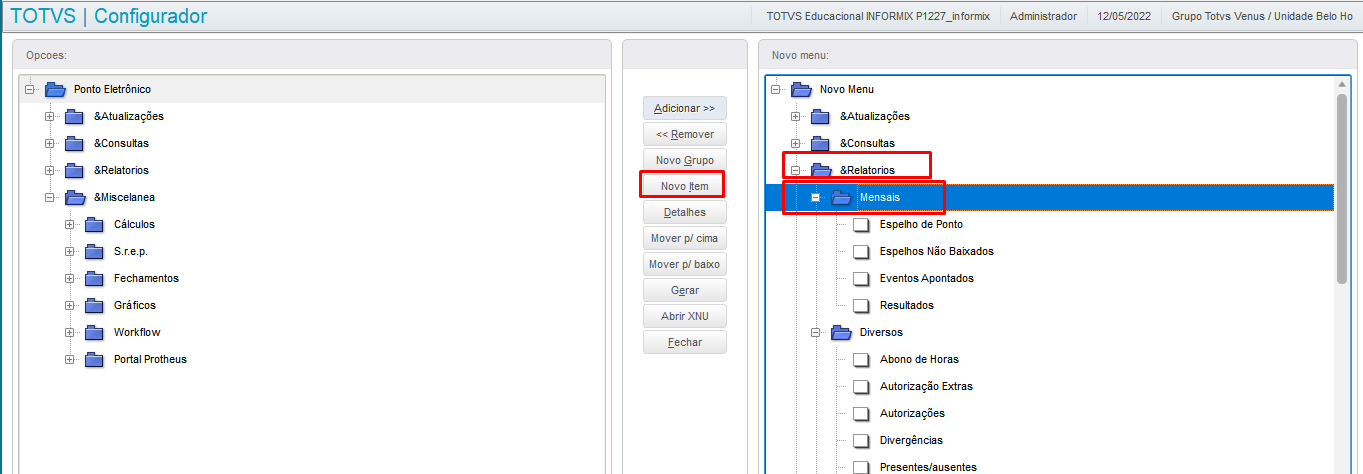Click the &Miscelanea open folder icon

click(x=75, y=197)
